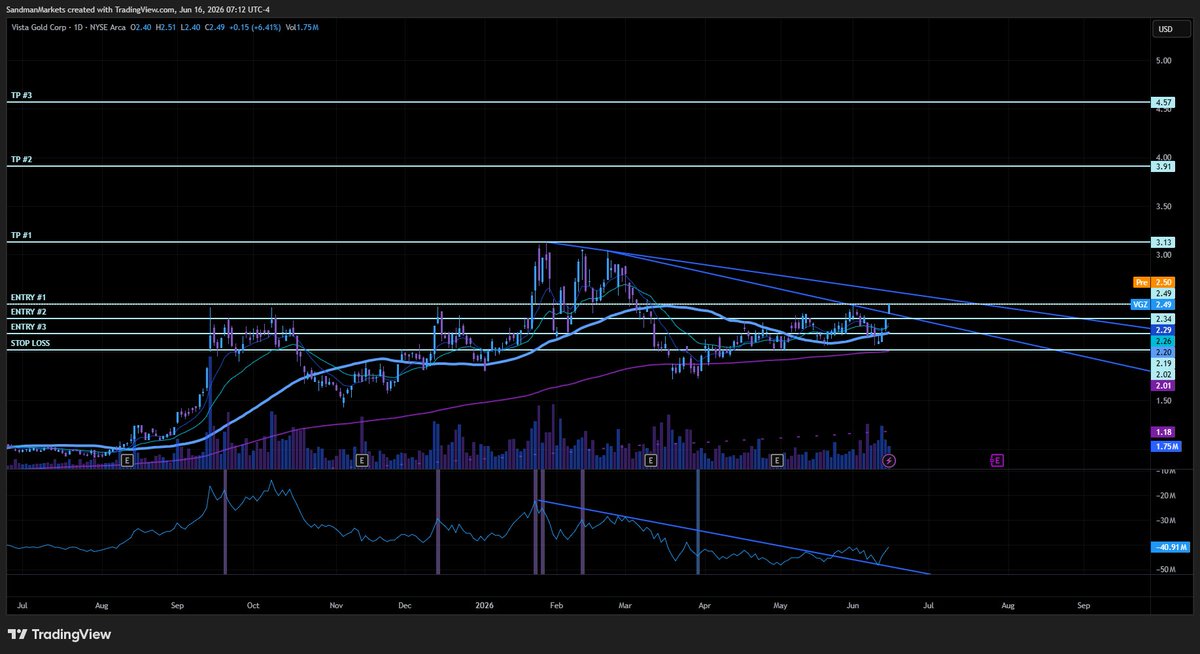The width and height of the screenshot is (1200, 654).
Task: Click the Oct label on time axis
Action: [x=253, y=606]
